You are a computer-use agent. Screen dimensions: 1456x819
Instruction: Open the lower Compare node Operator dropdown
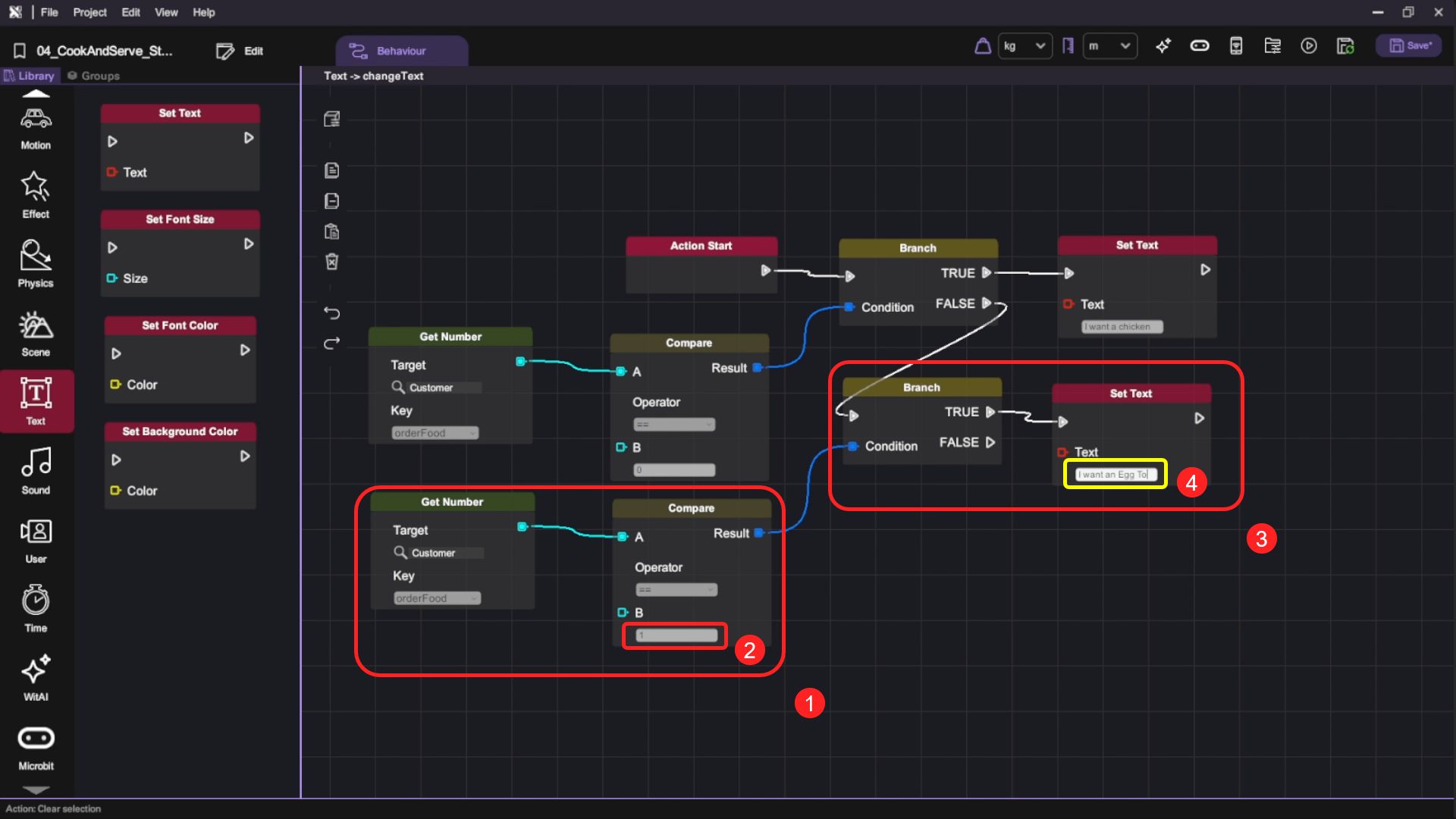(x=676, y=590)
